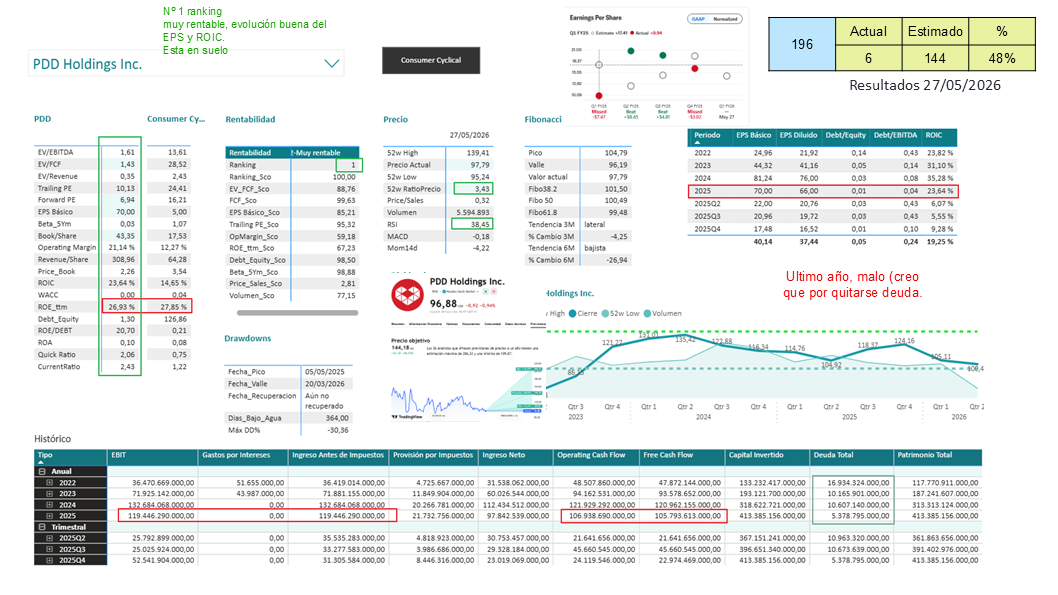Viewport: 1058px width, 595px height.
Task: Collapse the Anual group in Histórico
Action: coord(43,472)
